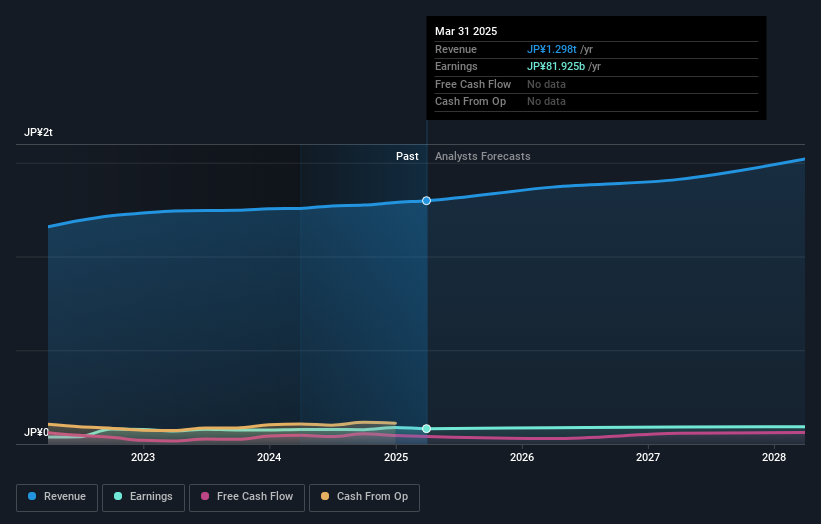Viewport: 821px width, 524px height.
Task: Click the Mar 31 2025 tooltip date
Action: (466, 31)
